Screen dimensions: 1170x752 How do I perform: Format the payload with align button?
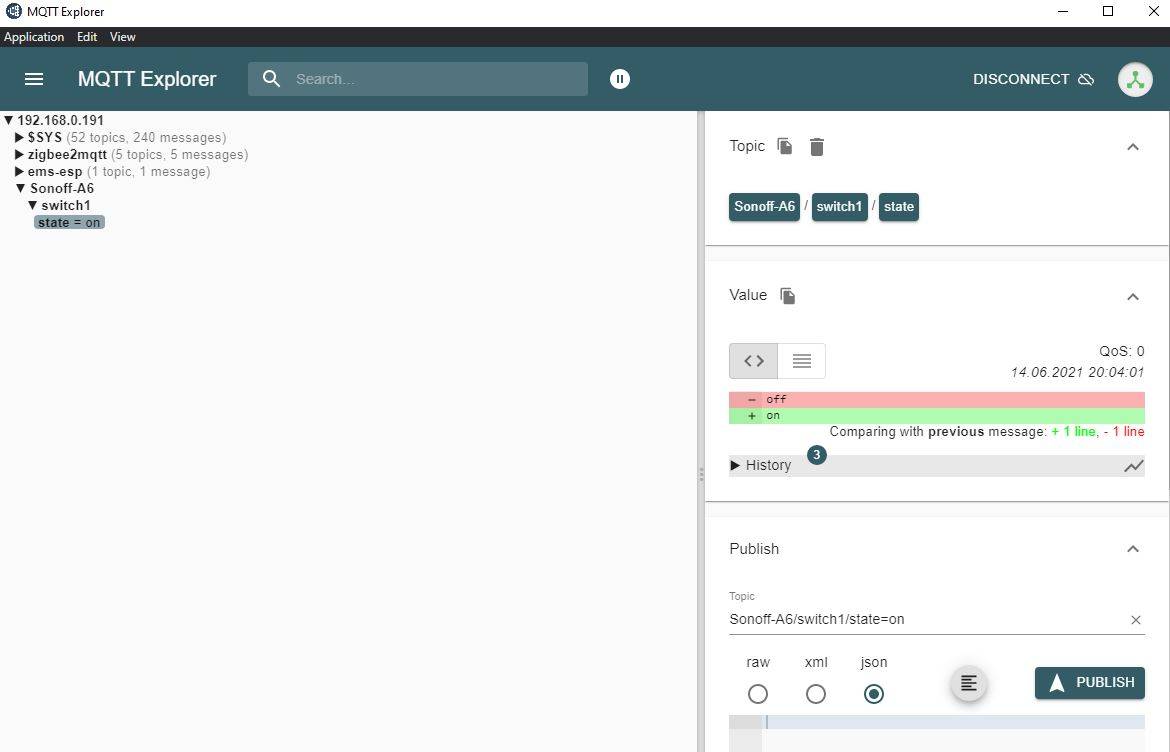(x=969, y=683)
